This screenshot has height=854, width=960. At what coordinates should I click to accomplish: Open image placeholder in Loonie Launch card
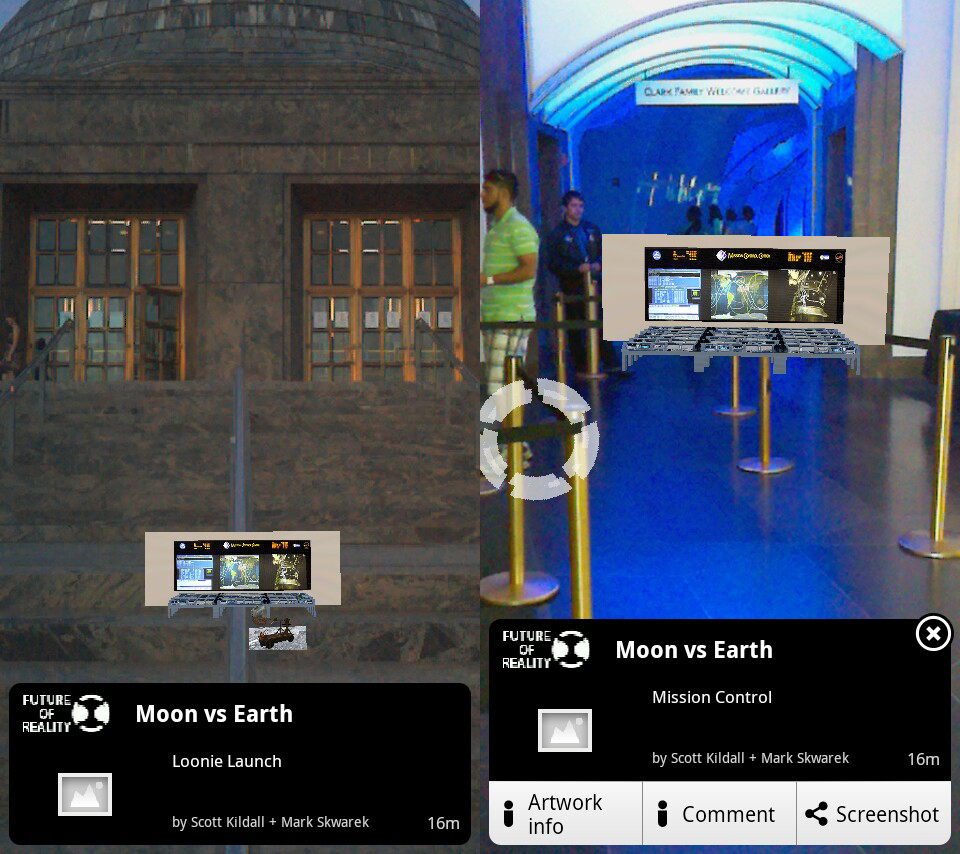(85, 794)
